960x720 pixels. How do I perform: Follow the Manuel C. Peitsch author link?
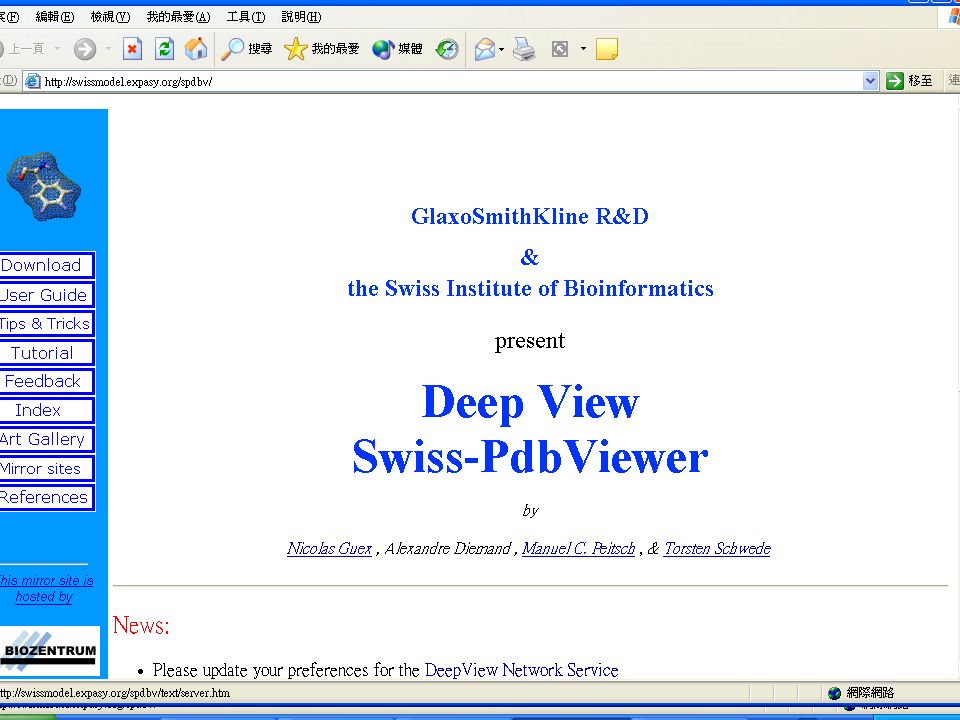579,549
